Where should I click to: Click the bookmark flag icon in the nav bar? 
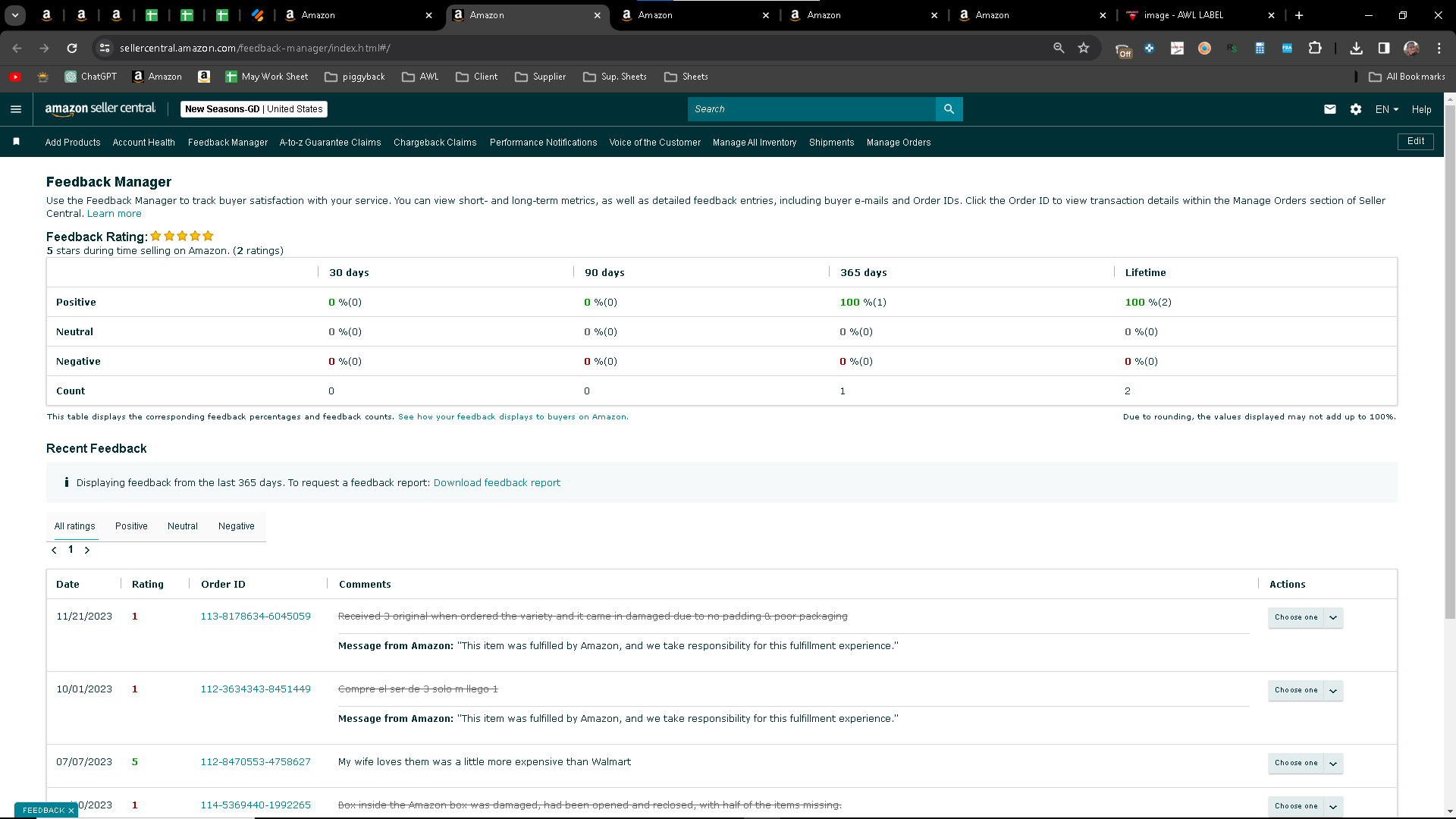point(16,142)
